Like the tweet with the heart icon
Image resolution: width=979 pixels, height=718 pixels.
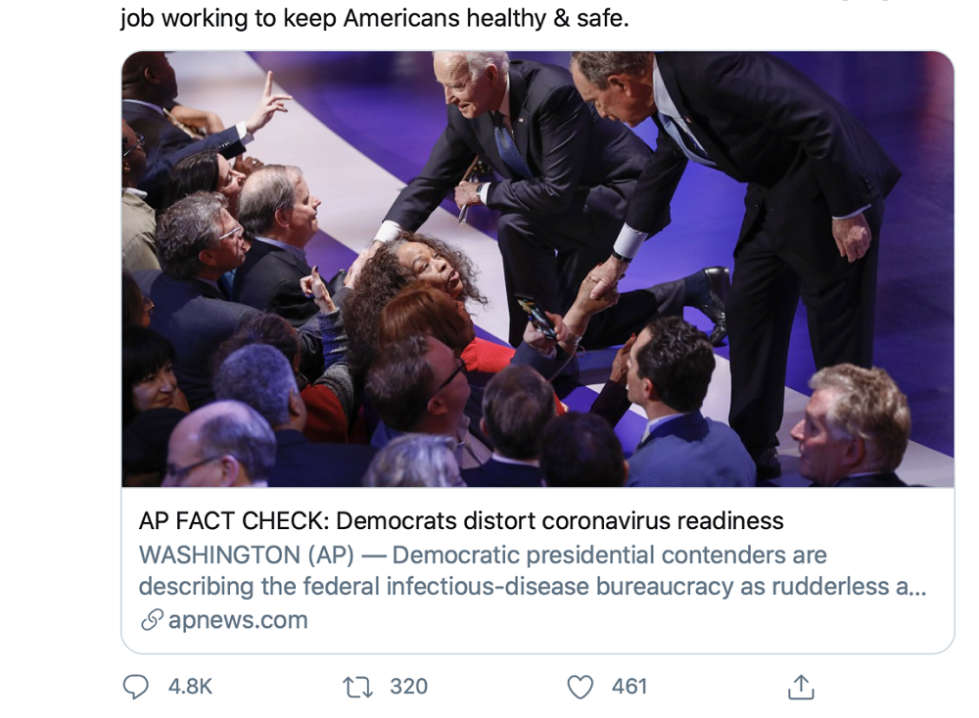click(580, 687)
